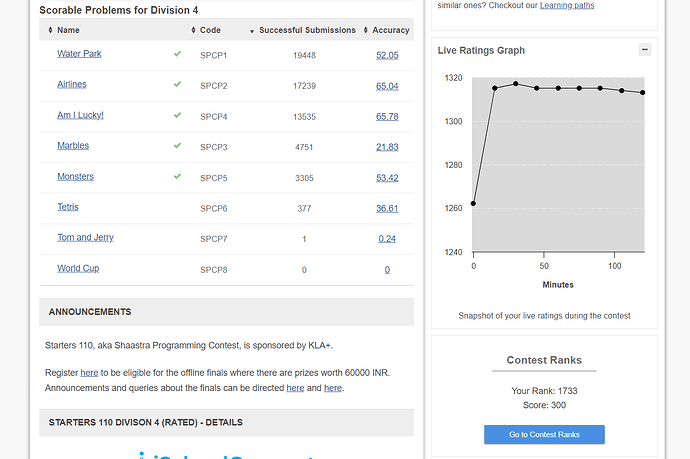The image size is (690, 459).
Task: Click the green checkmark beside Am I Lucky!
Action: click(177, 115)
